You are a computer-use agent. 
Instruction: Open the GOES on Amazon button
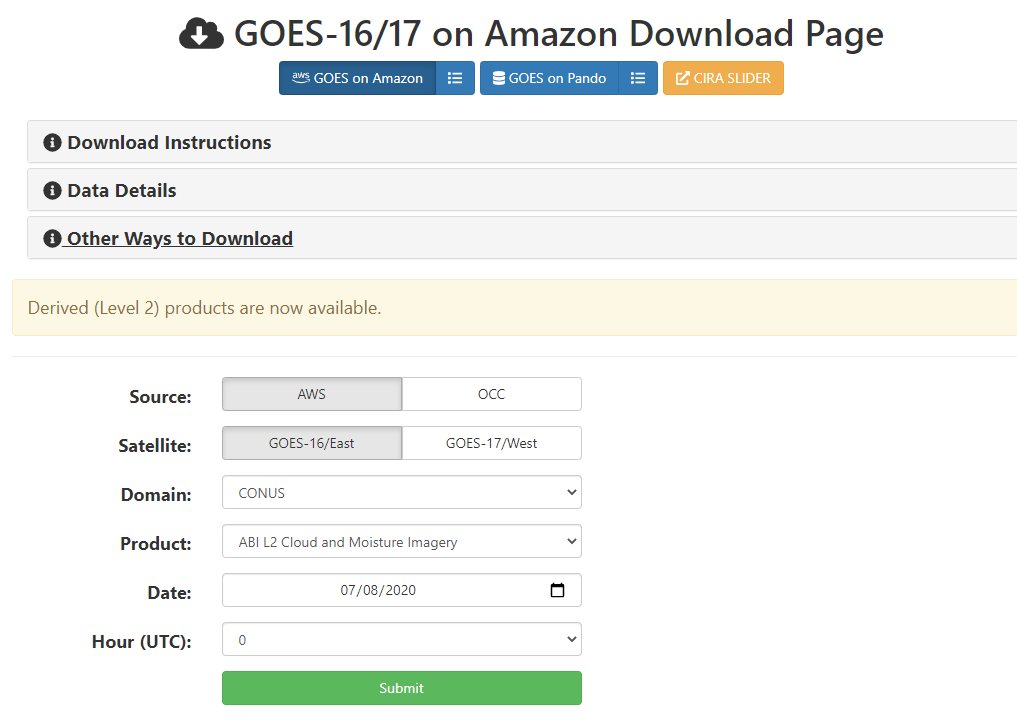(x=357, y=78)
